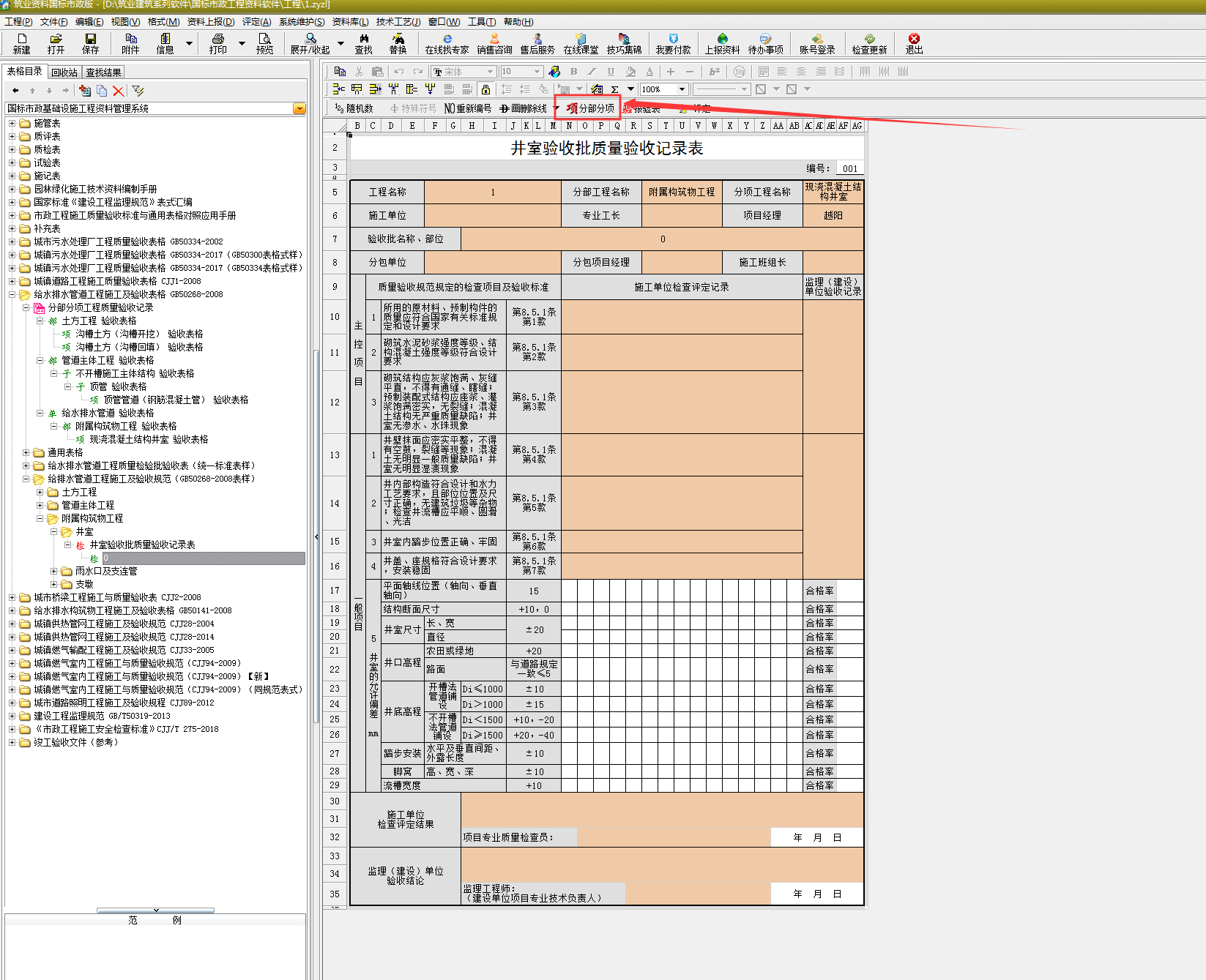The height and width of the screenshot is (980, 1206).
Task: Click the 验收批名称、部位 value cell
Action: pyautogui.click(x=663, y=239)
